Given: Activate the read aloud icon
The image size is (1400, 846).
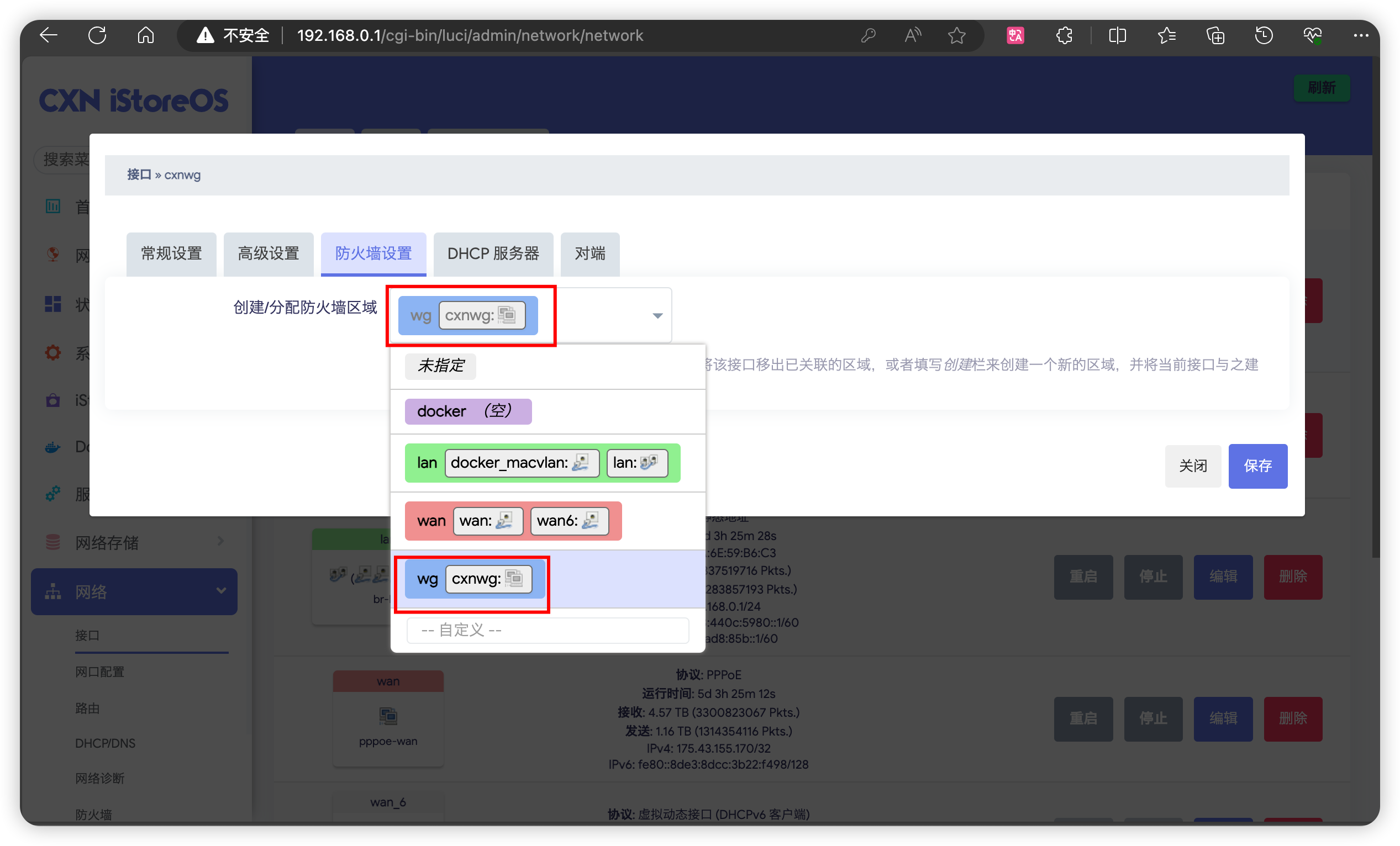Looking at the screenshot, I should tap(913, 36).
